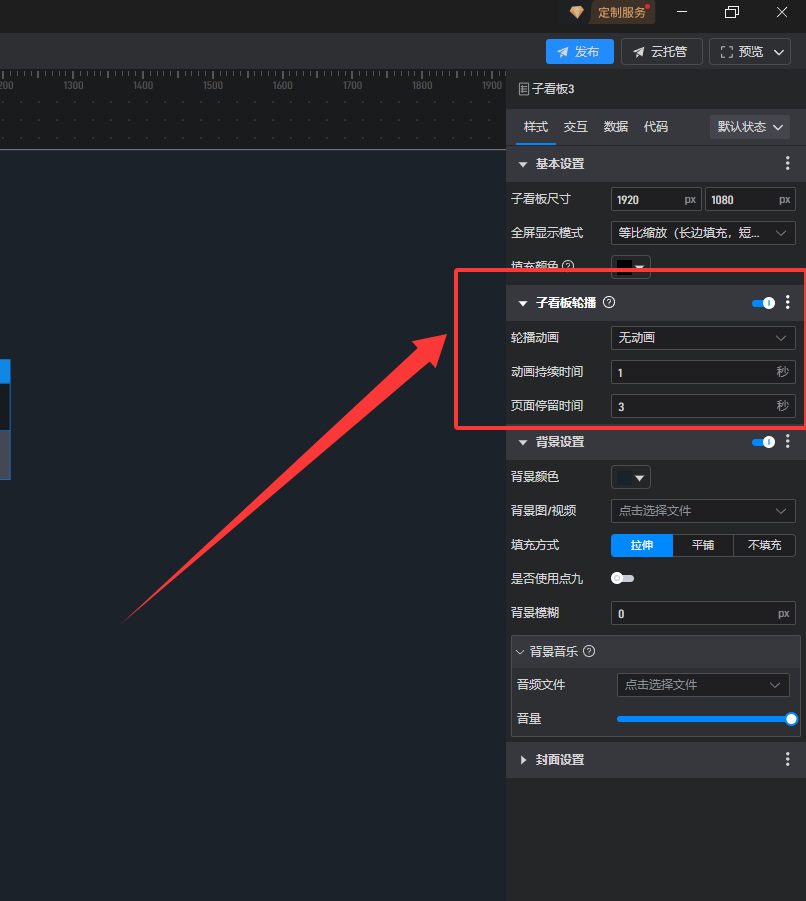This screenshot has height=901, width=806.
Task: Open 背景设置 more options menu
Action: coord(788,441)
